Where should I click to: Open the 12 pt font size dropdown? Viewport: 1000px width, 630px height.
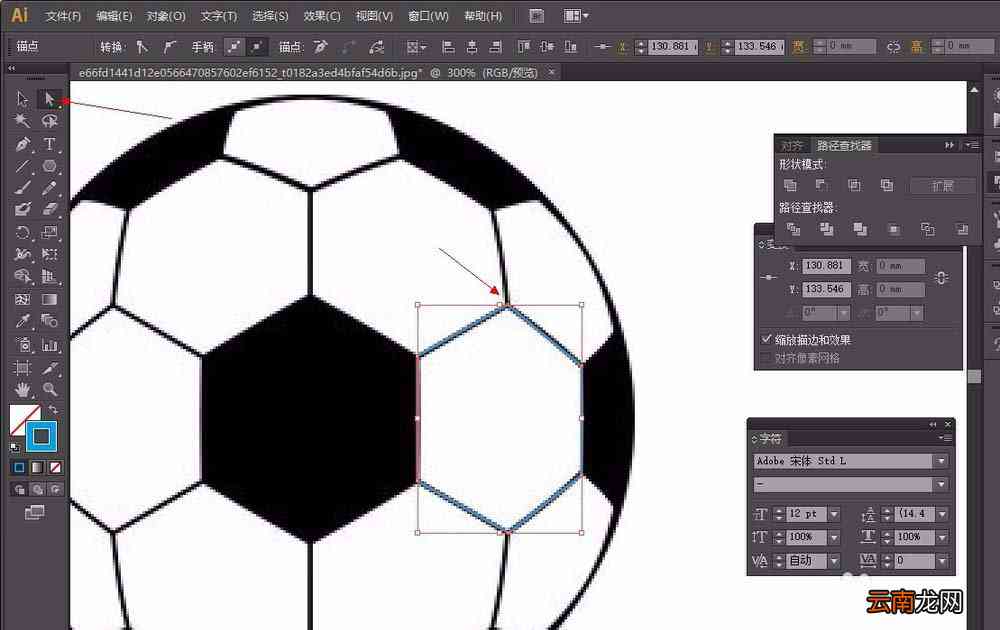[834, 514]
